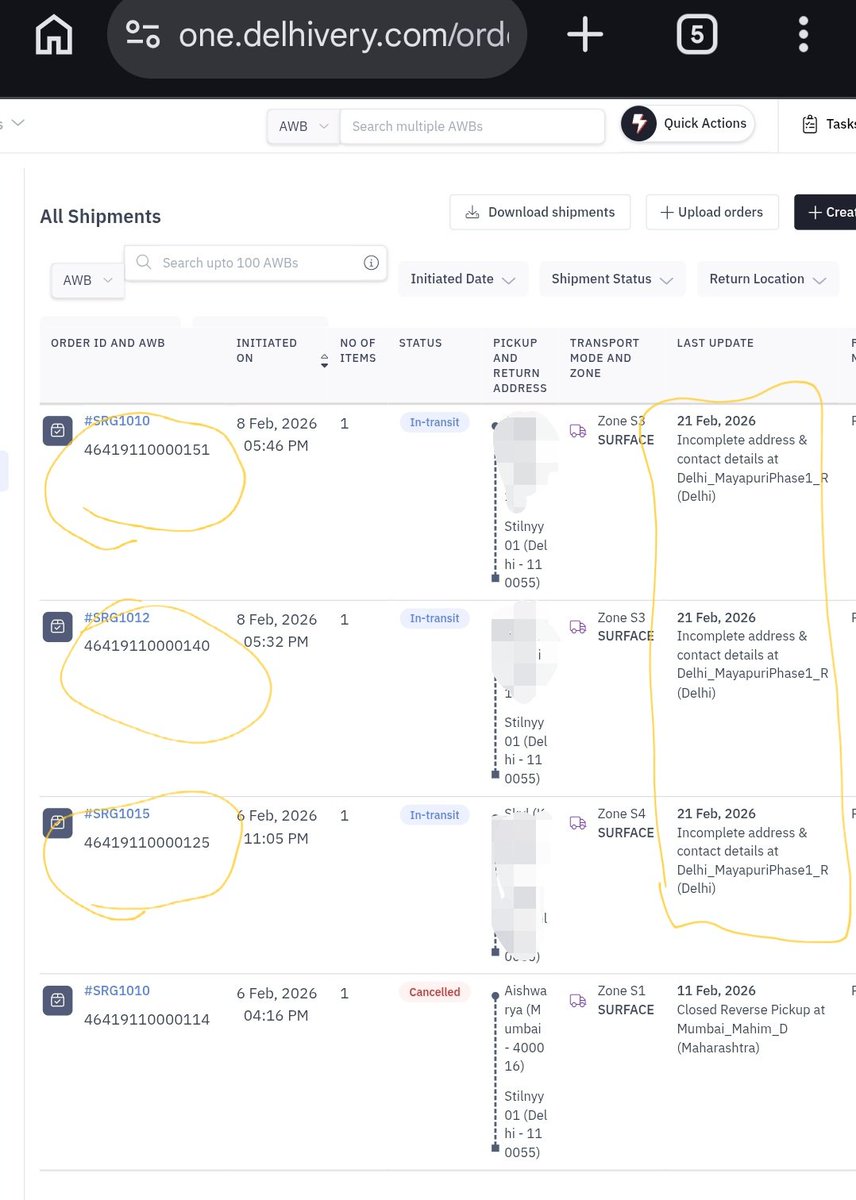Open order #SRG1010 with AWB 46419110000151

point(117,421)
